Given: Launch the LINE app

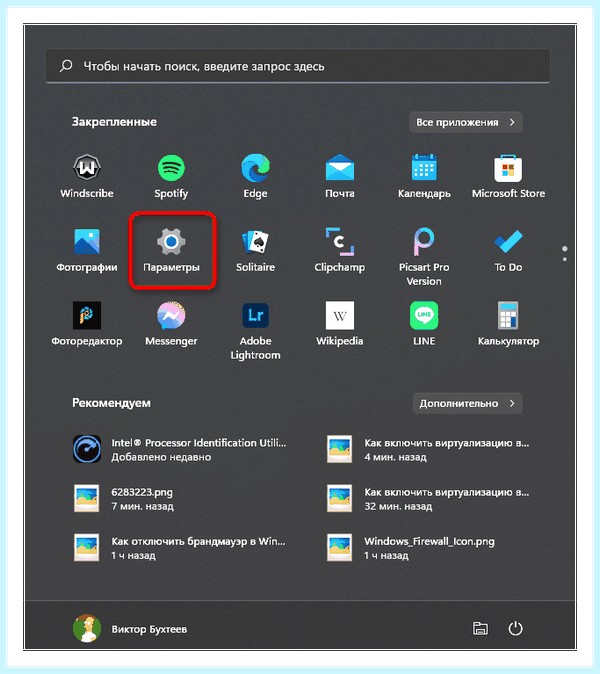Looking at the screenshot, I should click(x=424, y=324).
